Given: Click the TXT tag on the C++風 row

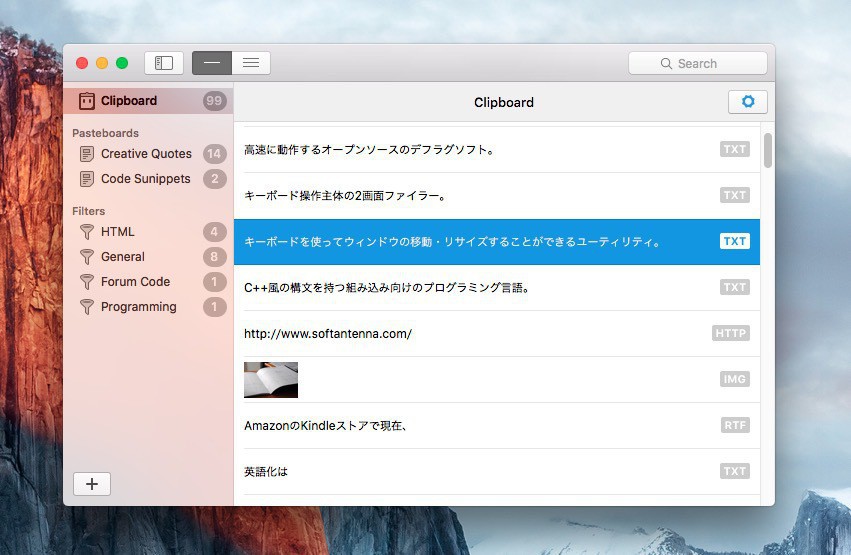Looking at the screenshot, I should (735, 287).
